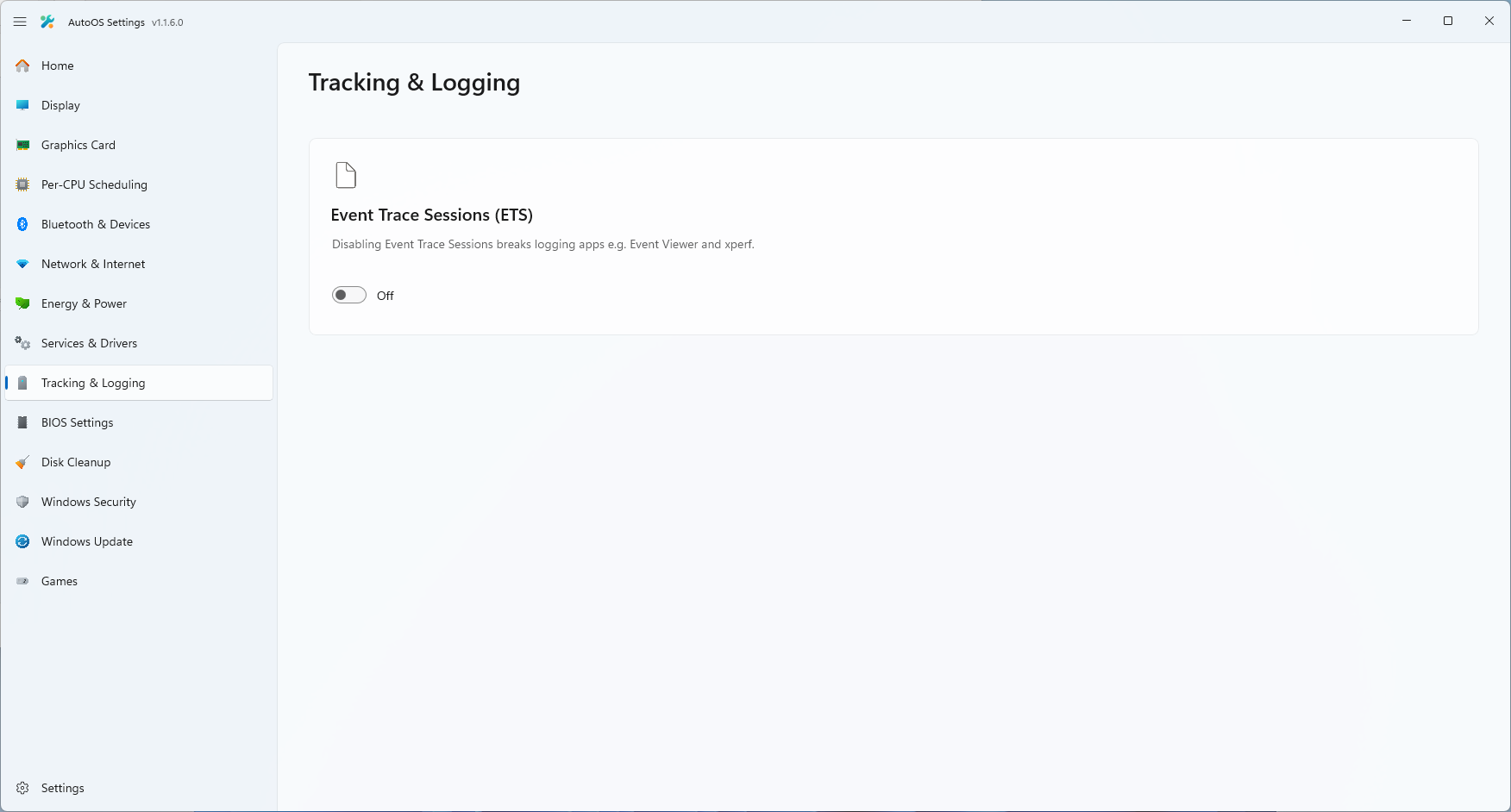Screen dimensions: 1511x812
Task: Go to Display settings
Action: 139,105
